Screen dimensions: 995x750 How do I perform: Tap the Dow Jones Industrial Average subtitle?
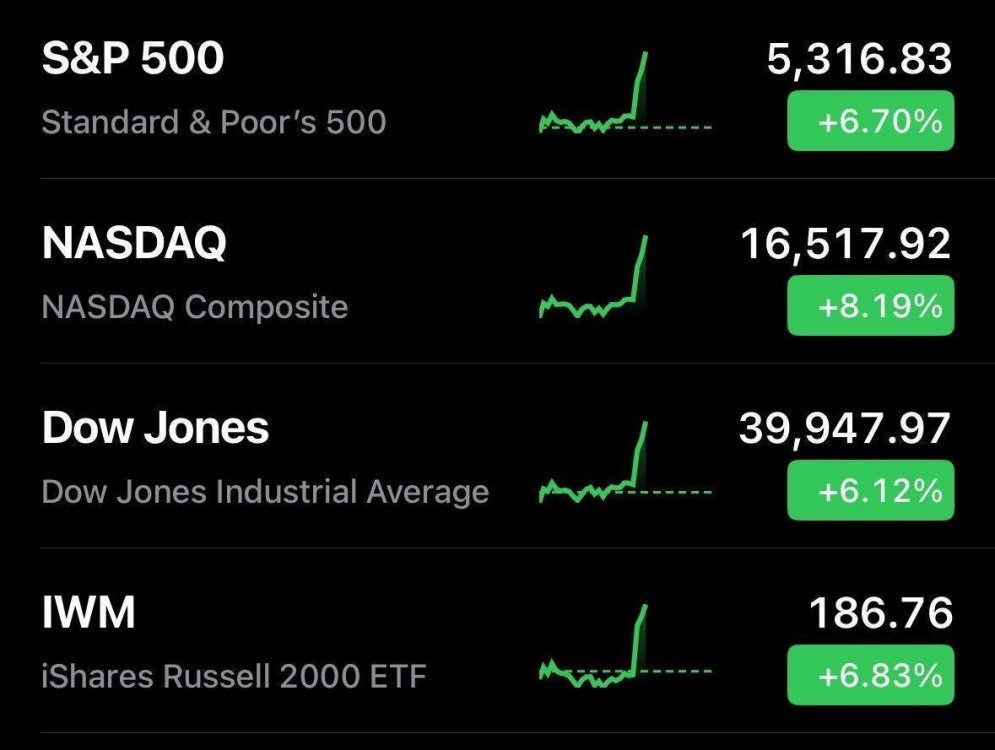265,492
